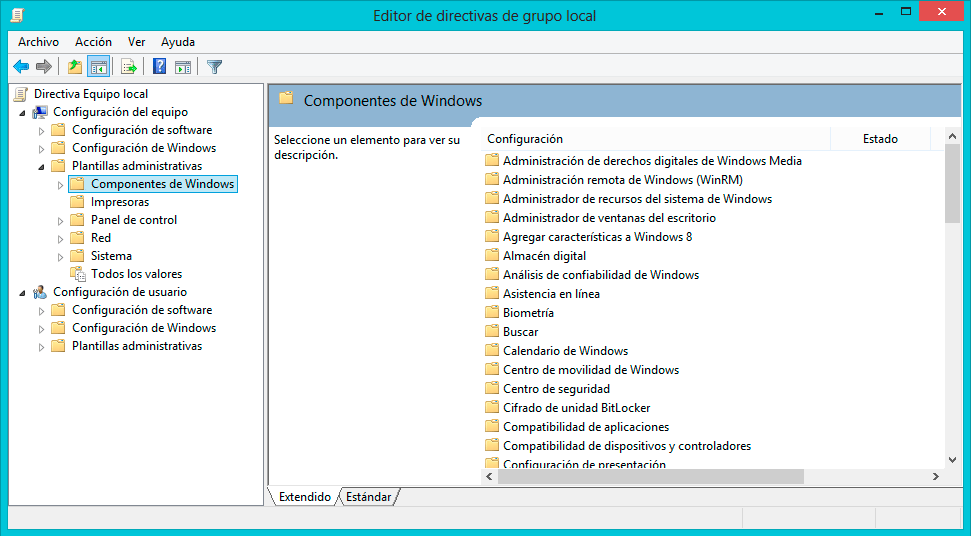Screen dimensions: 971x536
Task: Open the Archivo menu
Action: click(38, 42)
